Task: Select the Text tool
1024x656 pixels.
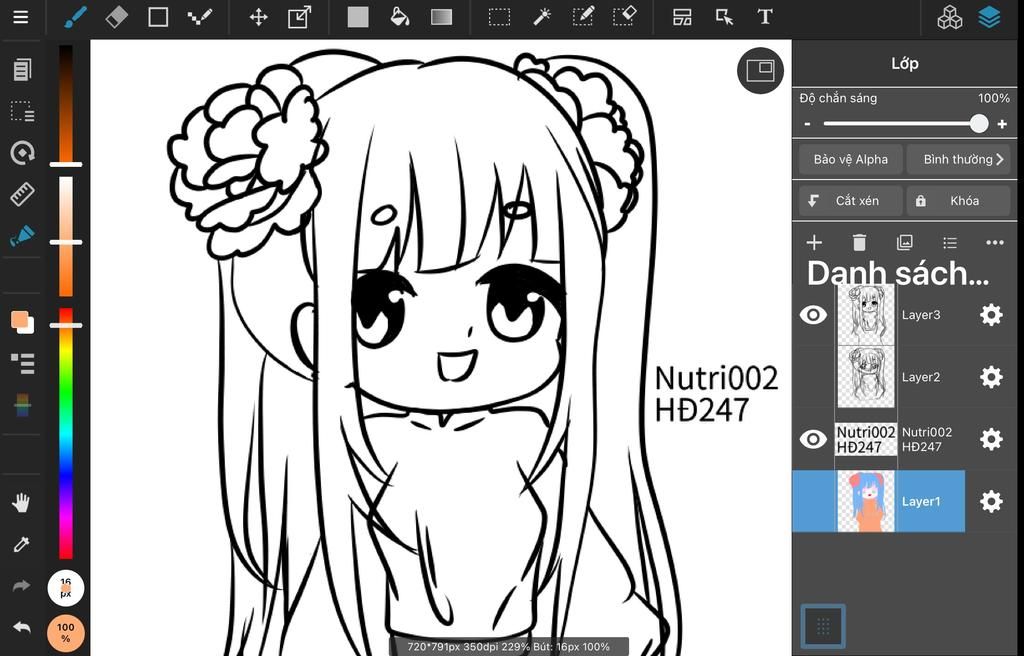Action: [765, 17]
